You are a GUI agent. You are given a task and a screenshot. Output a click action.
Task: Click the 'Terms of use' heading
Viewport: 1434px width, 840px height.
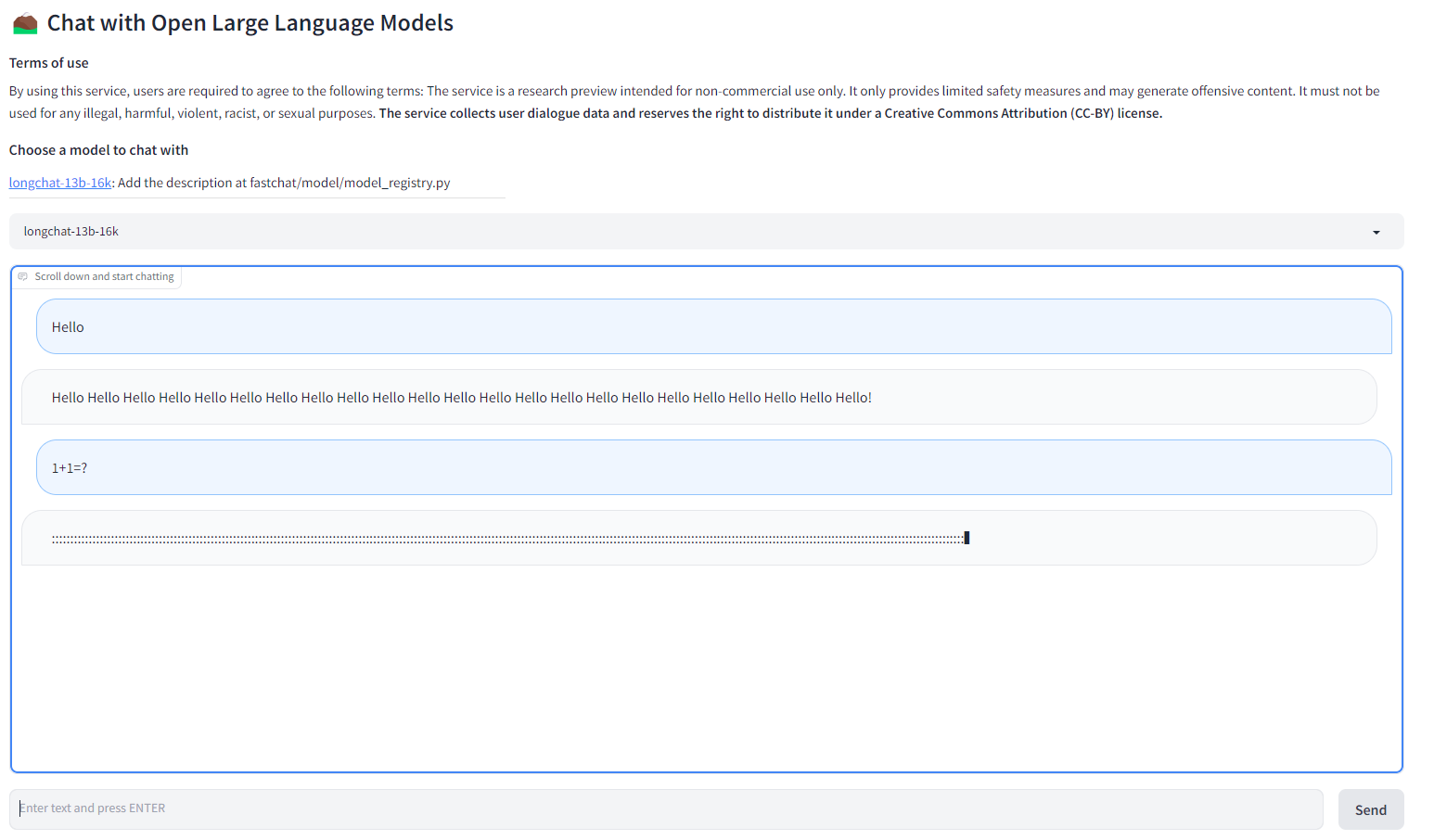pos(48,62)
